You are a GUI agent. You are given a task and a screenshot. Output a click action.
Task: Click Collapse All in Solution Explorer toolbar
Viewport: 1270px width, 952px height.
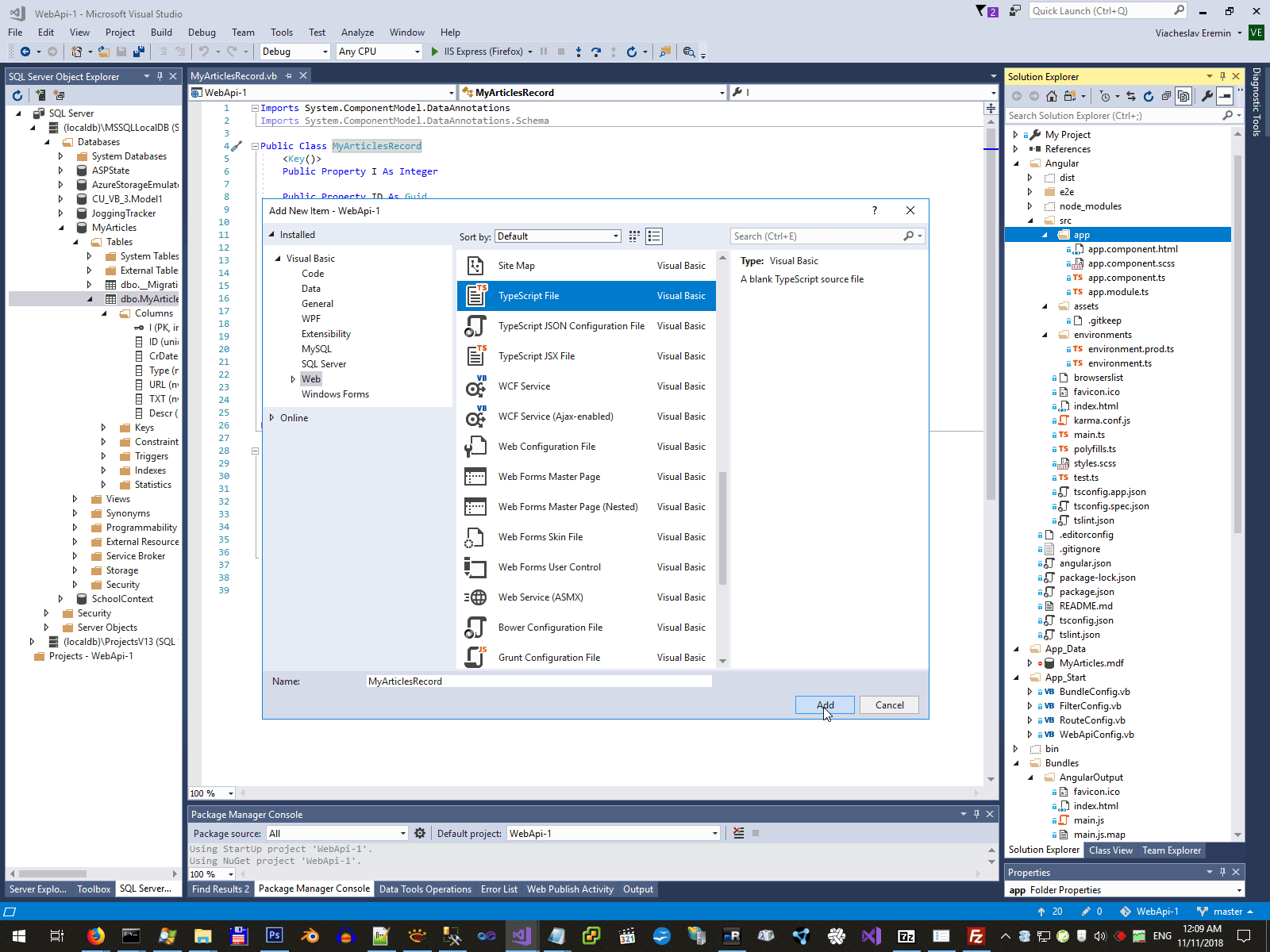tap(1166, 96)
